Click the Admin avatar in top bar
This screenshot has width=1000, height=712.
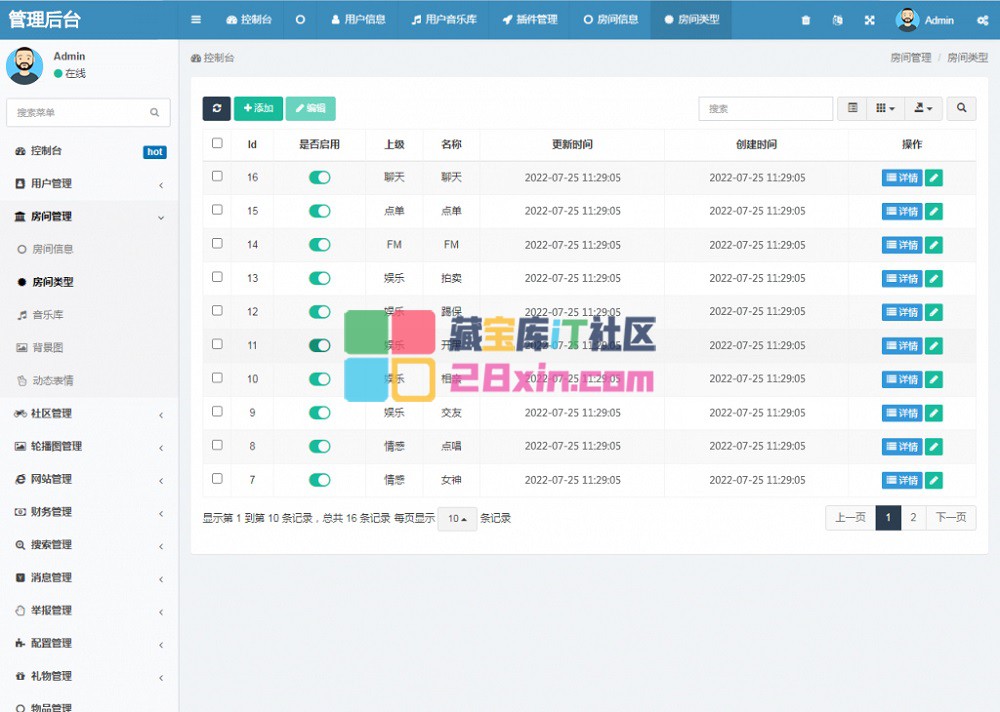pos(907,20)
